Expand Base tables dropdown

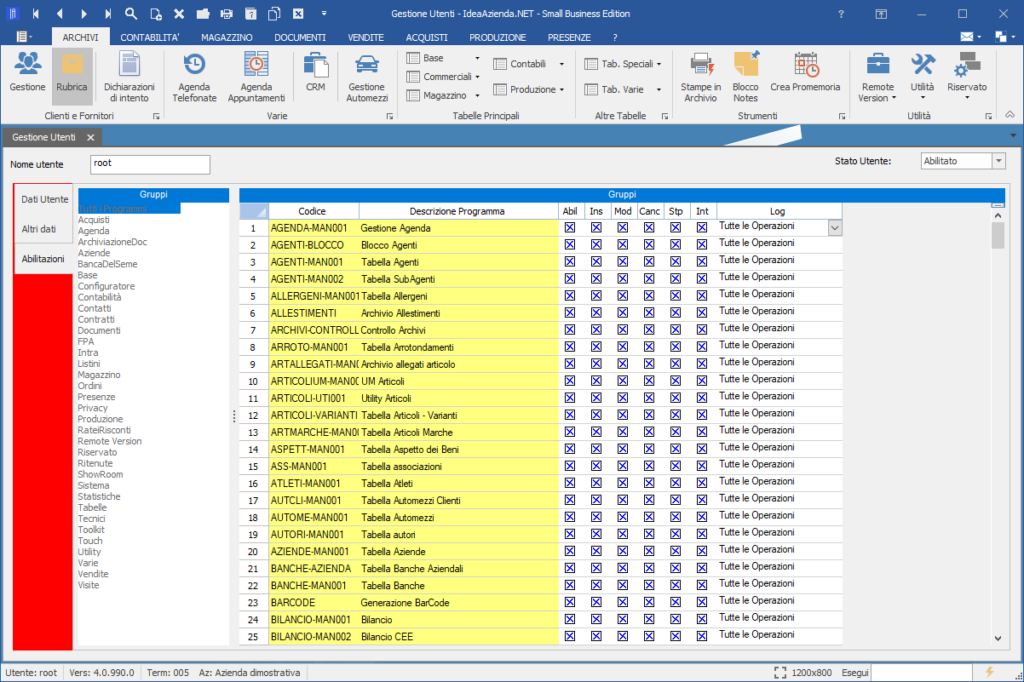[x=477, y=58]
